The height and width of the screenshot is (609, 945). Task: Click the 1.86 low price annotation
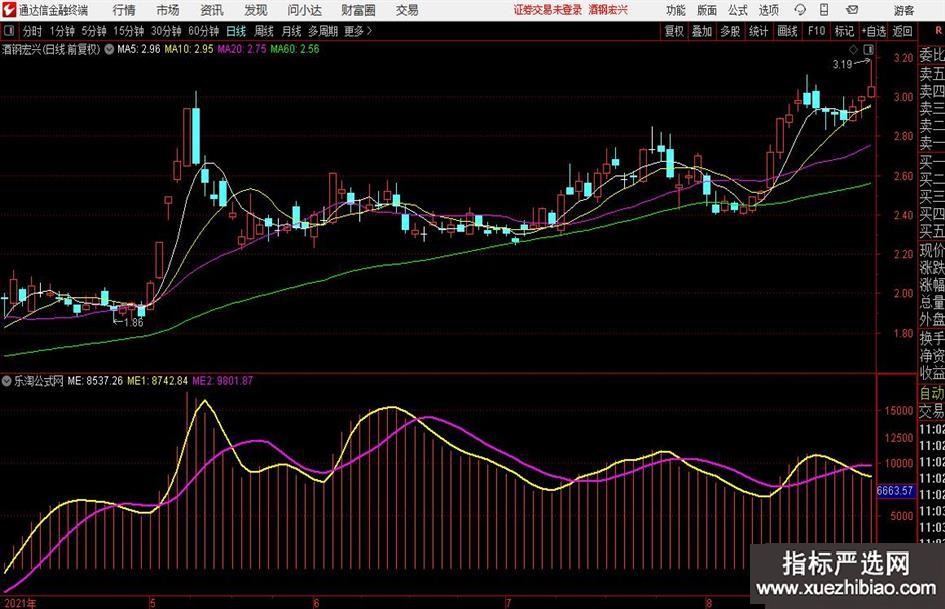tap(133, 323)
